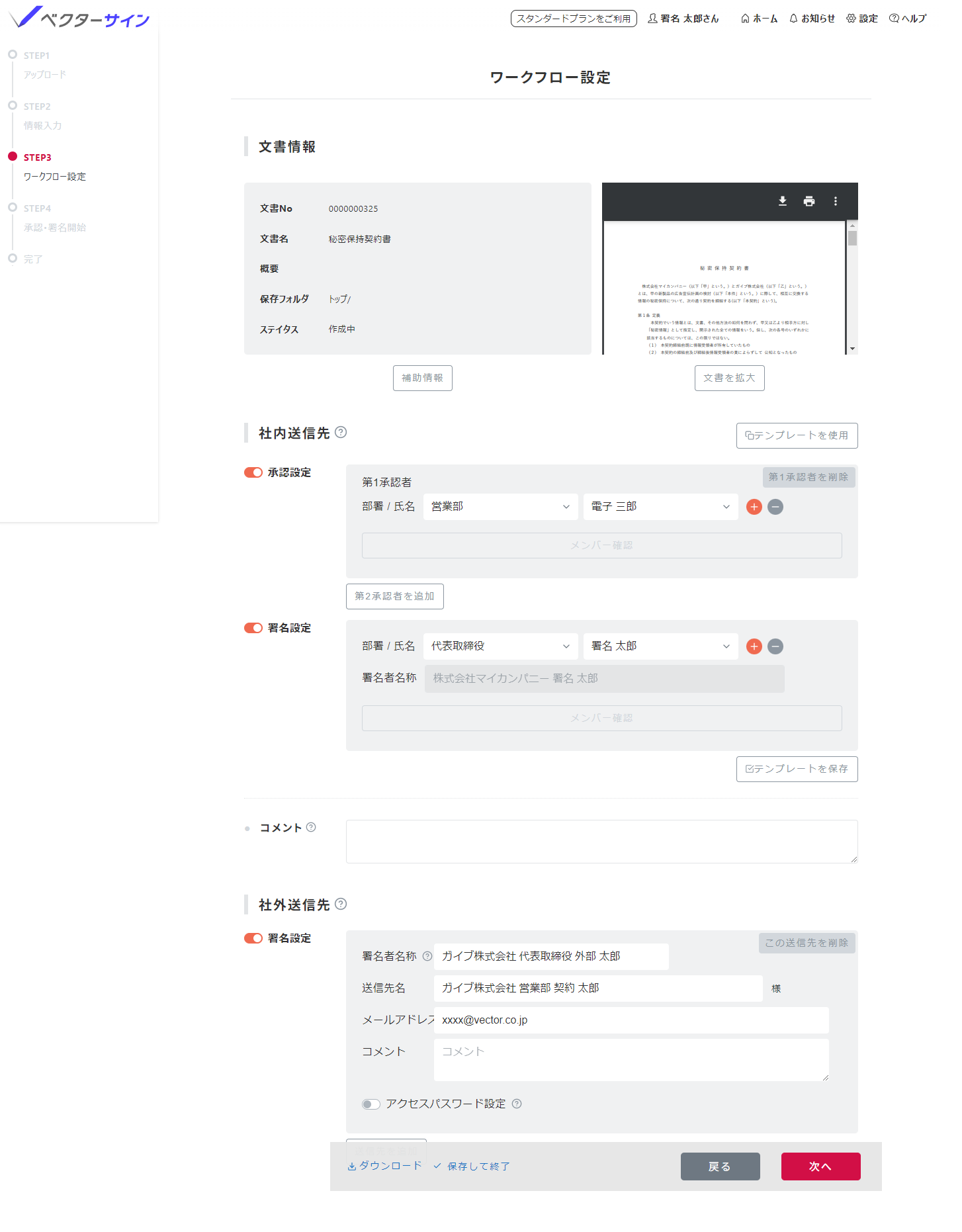Click メンバー確認 under internal 署名設定
Viewport: 962px width, 1232px height.
(x=602, y=718)
